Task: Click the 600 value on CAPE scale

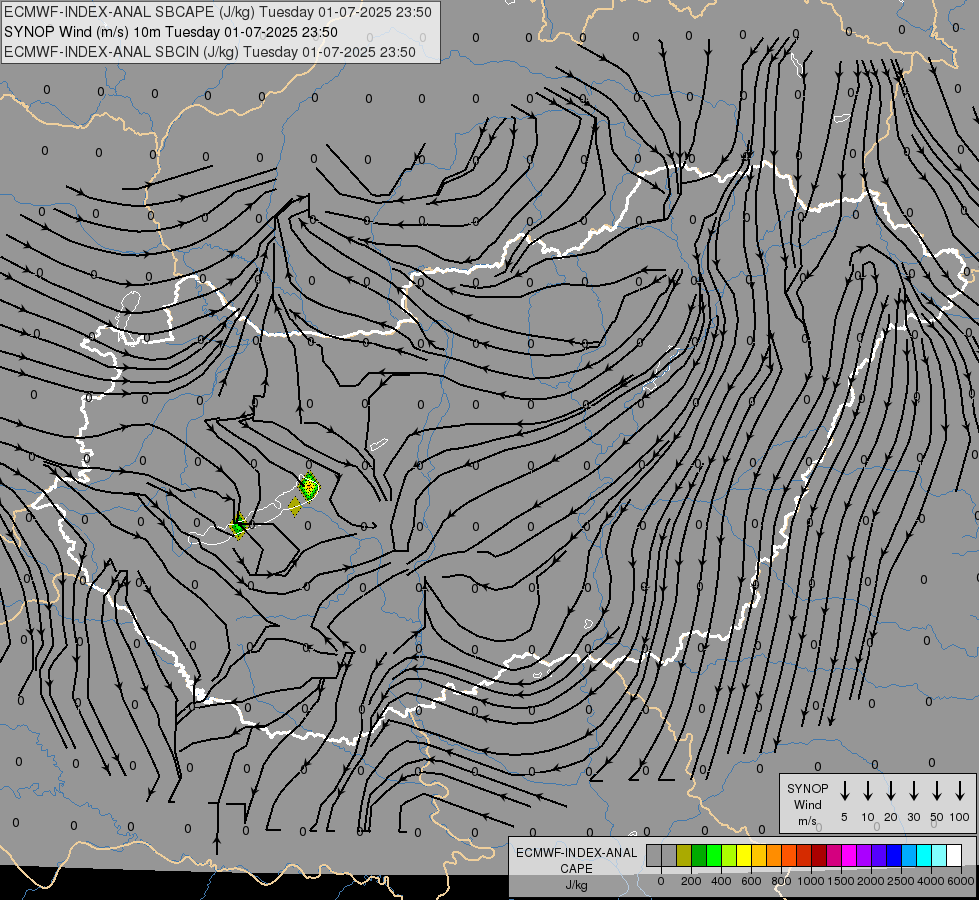Action: 751,881
